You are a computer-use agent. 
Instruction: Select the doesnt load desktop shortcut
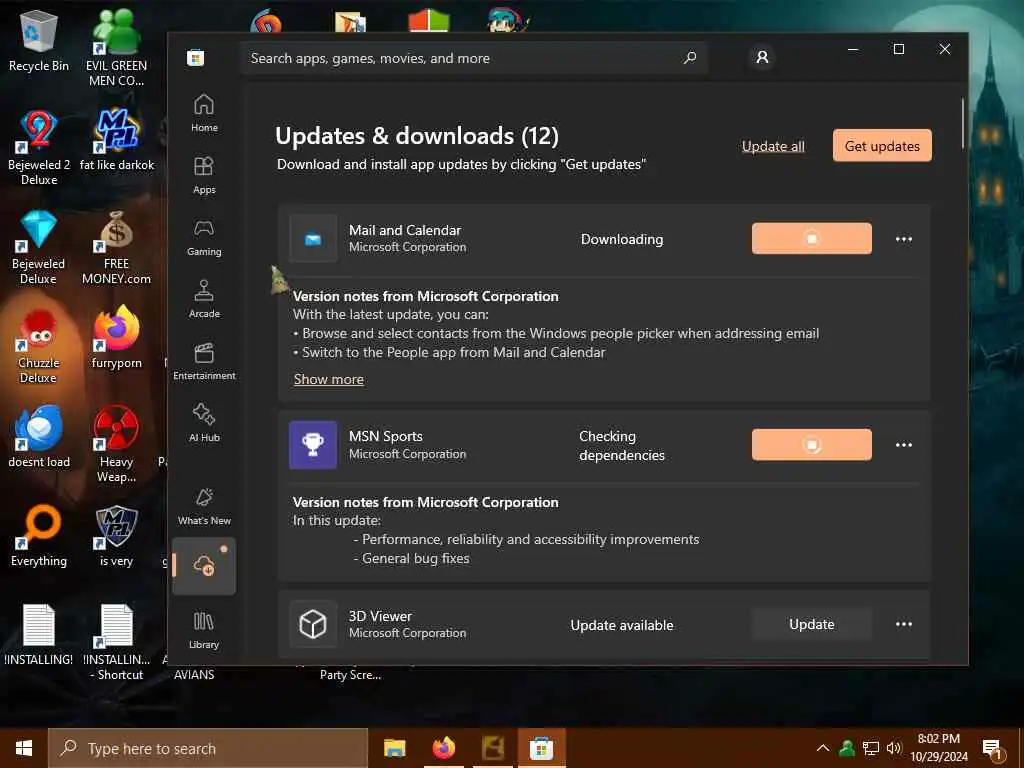(x=39, y=436)
